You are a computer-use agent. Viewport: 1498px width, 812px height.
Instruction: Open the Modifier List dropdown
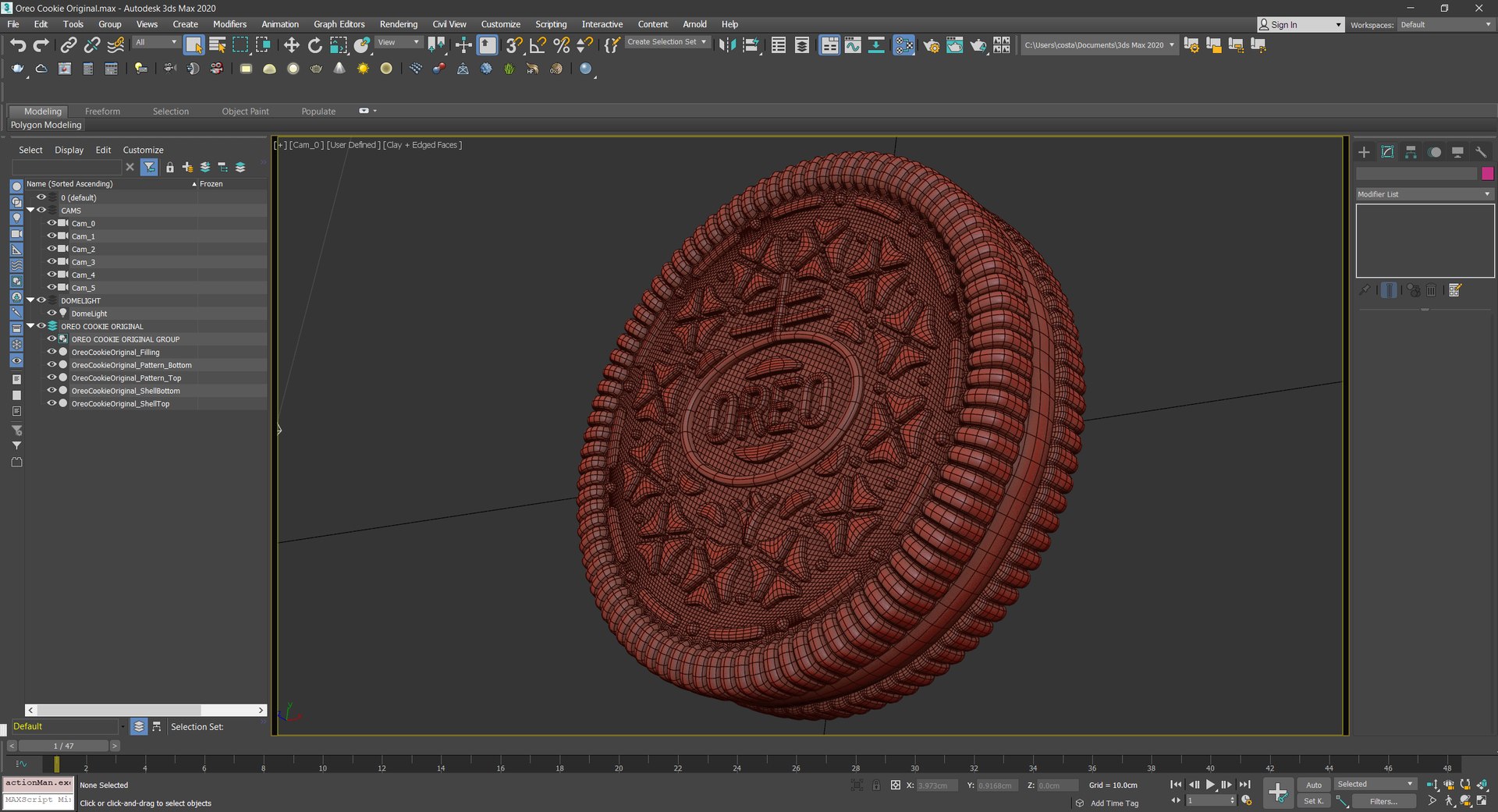coord(1425,194)
